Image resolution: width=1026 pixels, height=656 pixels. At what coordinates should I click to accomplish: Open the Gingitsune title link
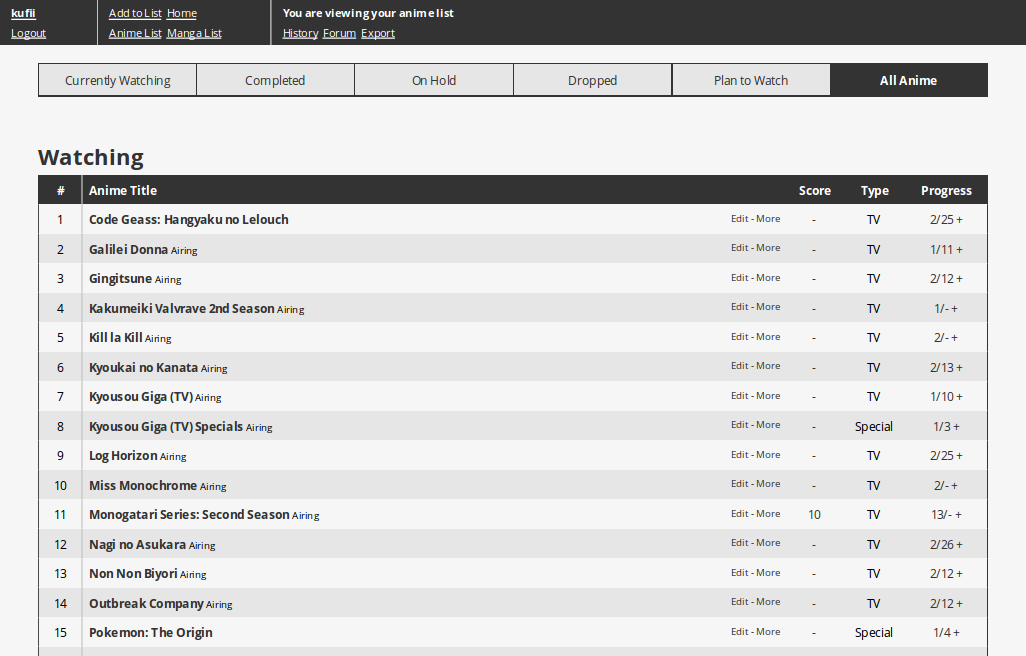click(120, 279)
